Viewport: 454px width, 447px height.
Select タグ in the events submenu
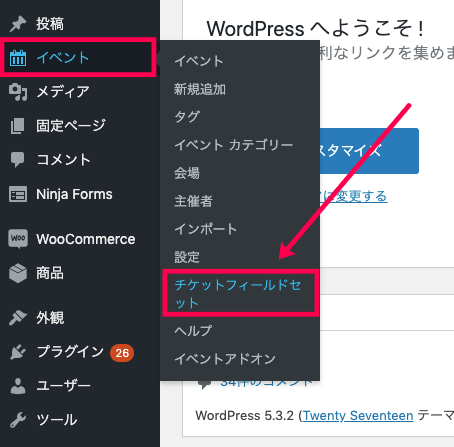(187, 117)
